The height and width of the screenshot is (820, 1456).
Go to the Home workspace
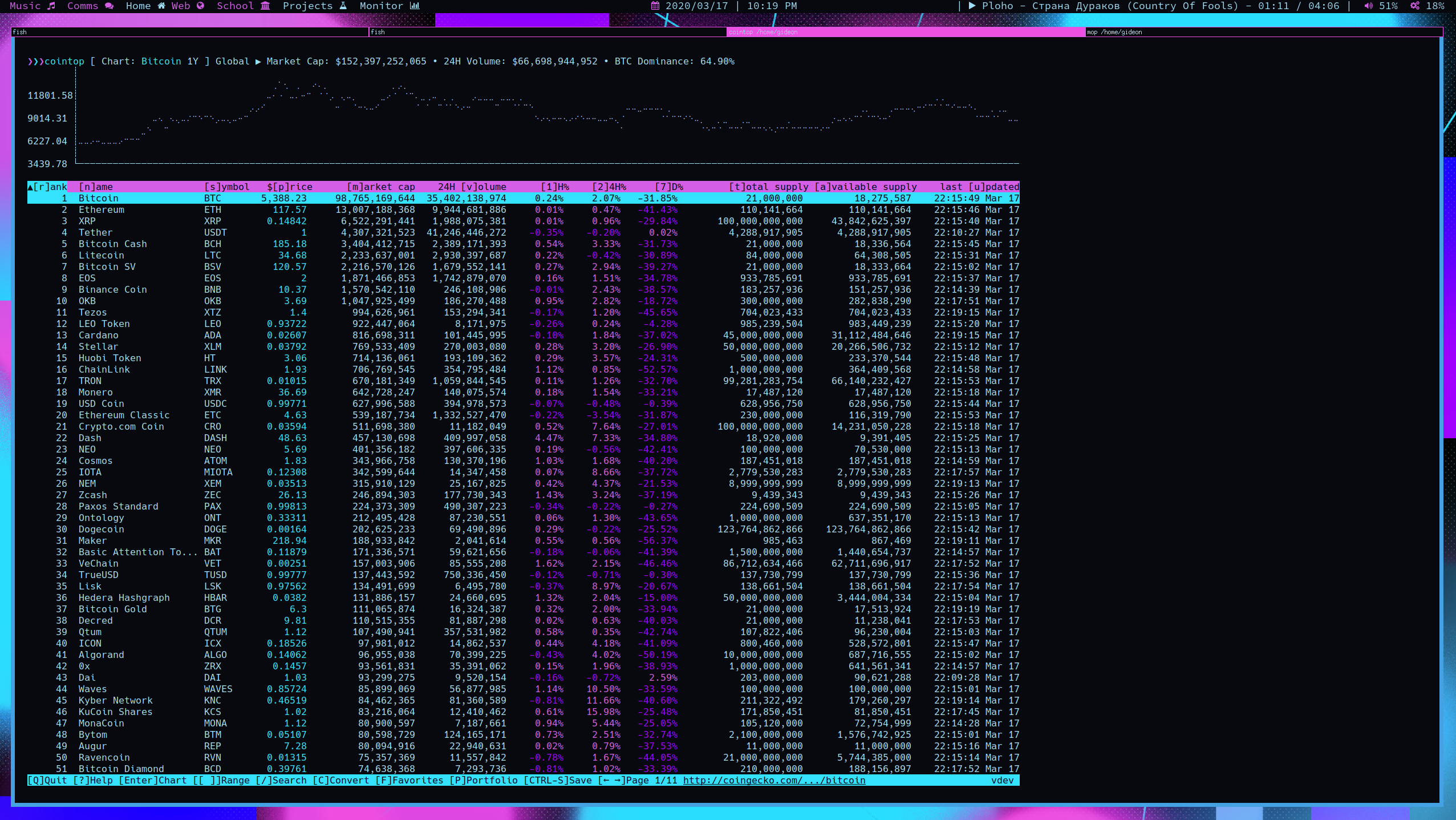coord(145,6)
